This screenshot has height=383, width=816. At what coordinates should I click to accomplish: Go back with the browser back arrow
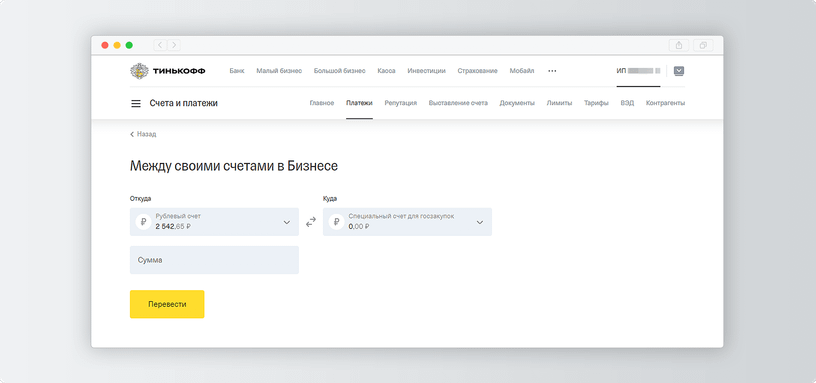pyautogui.click(x=160, y=45)
